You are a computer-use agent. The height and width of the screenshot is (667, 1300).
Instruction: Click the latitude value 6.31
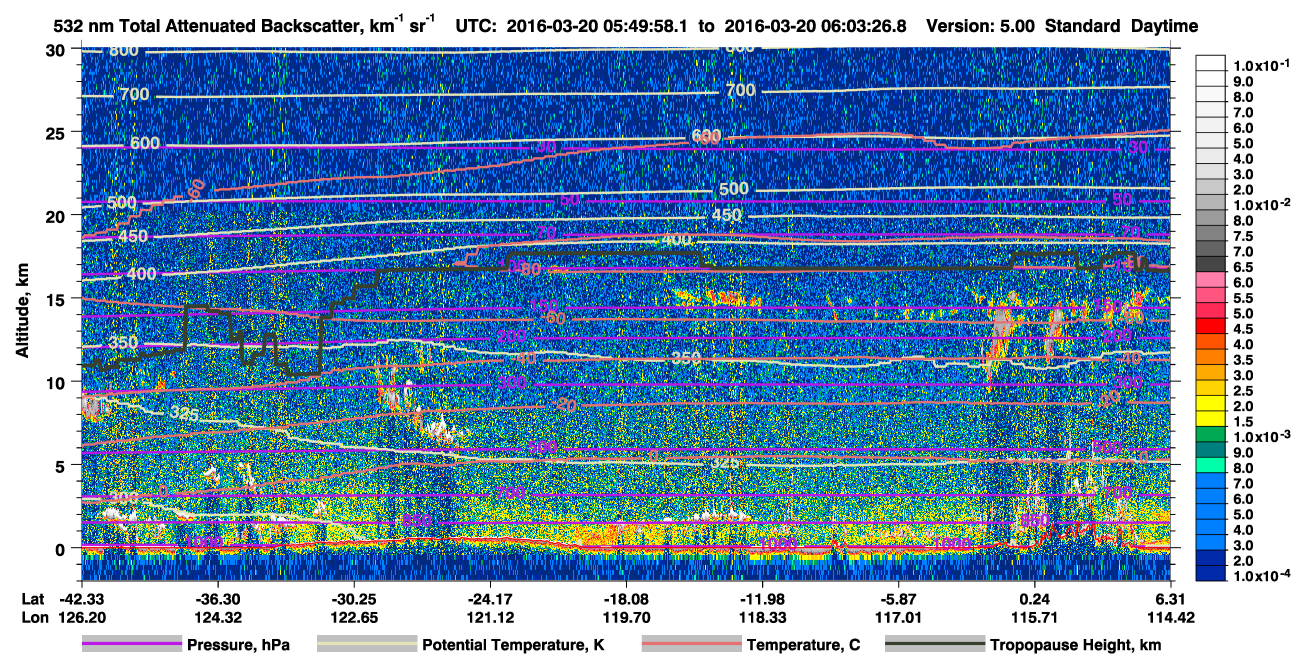[x=1172, y=598]
